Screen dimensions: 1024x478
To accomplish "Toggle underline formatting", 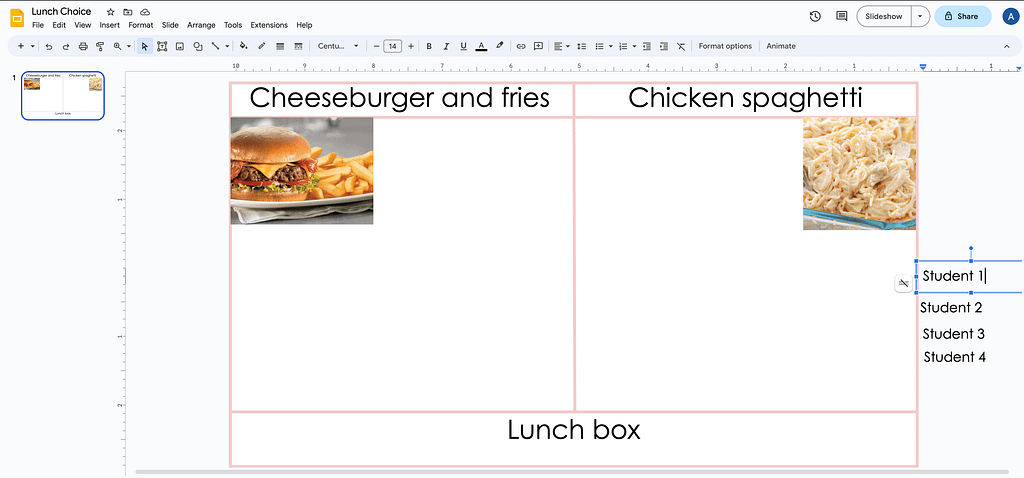I will click(x=463, y=46).
